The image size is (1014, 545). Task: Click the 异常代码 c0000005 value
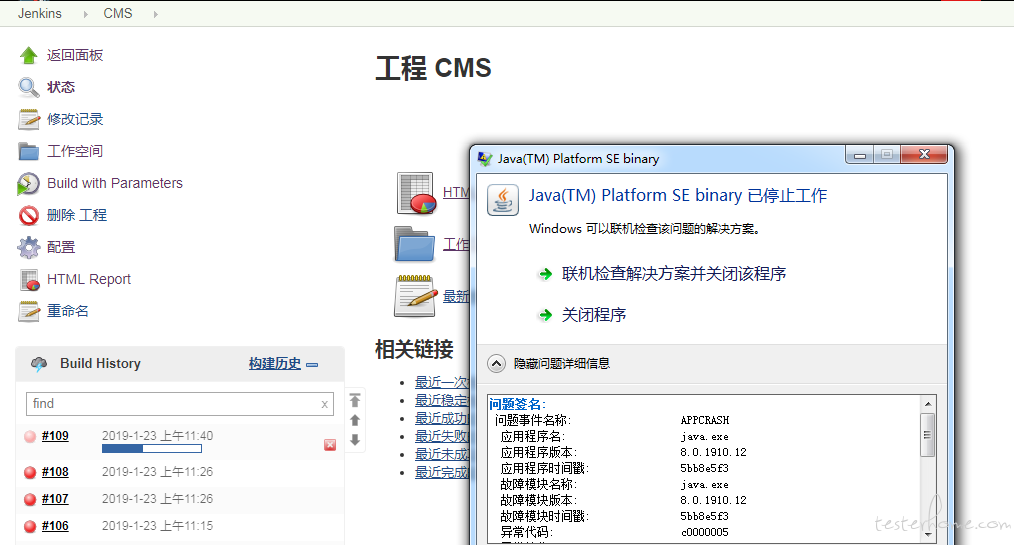[705, 533]
